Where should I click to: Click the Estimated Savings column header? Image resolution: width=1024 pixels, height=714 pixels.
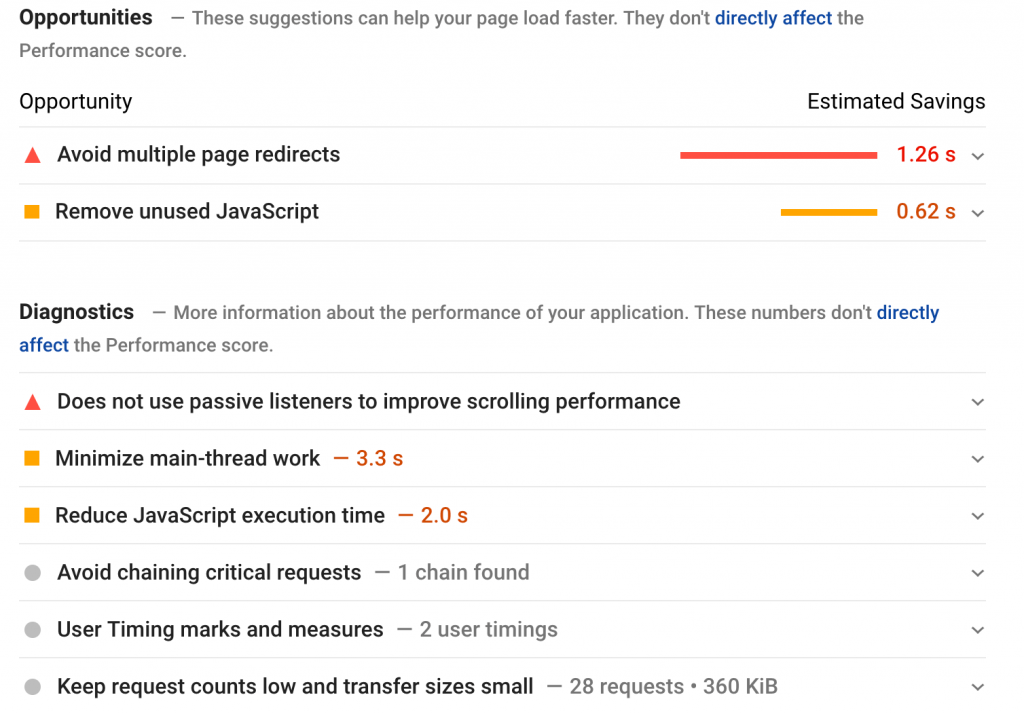coord(896,101)
